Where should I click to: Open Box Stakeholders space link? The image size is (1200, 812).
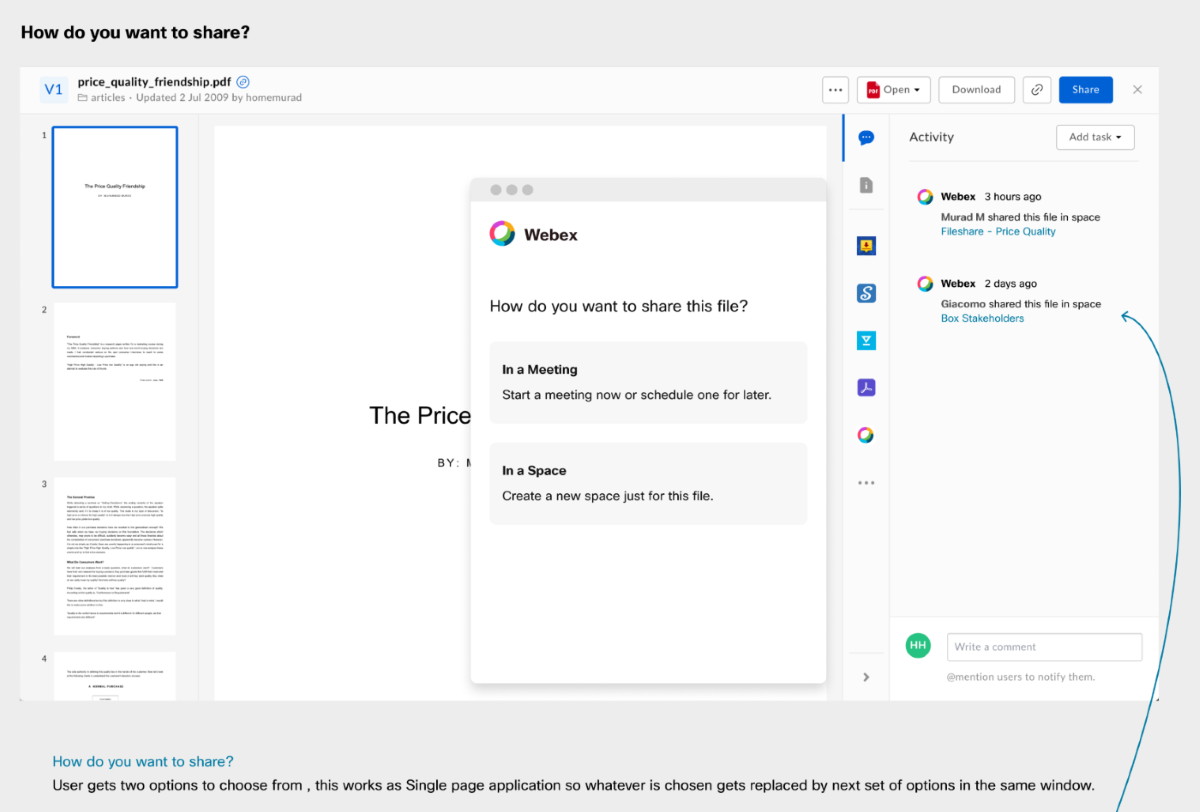click(x=982, y=318)
